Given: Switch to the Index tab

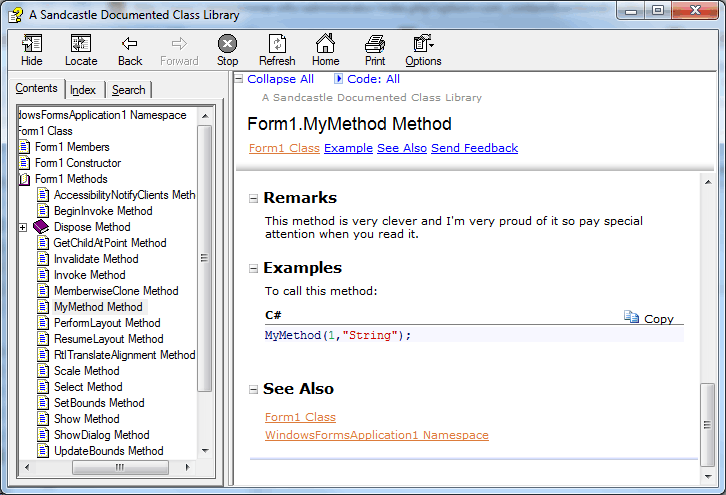Looking at the screenshot, I should [x=83, y=90].
